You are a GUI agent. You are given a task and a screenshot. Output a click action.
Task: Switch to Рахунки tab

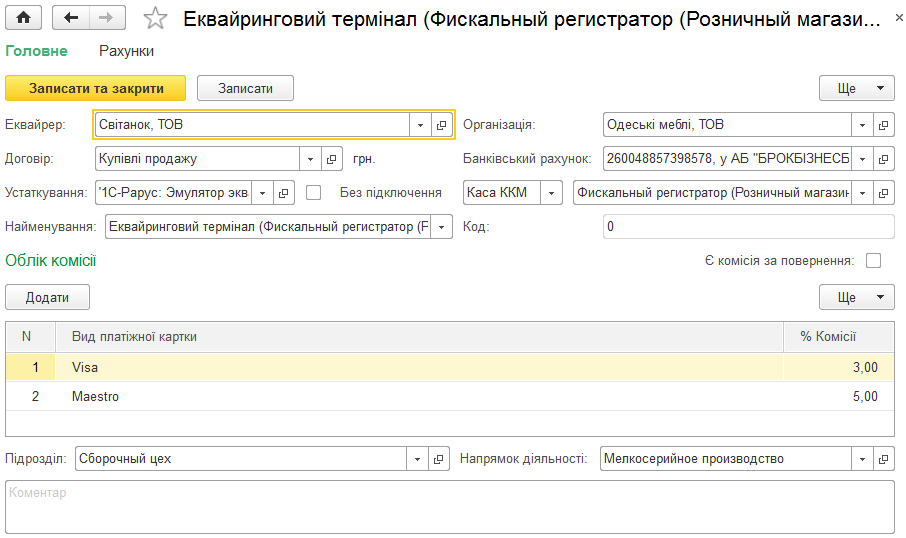127,51
